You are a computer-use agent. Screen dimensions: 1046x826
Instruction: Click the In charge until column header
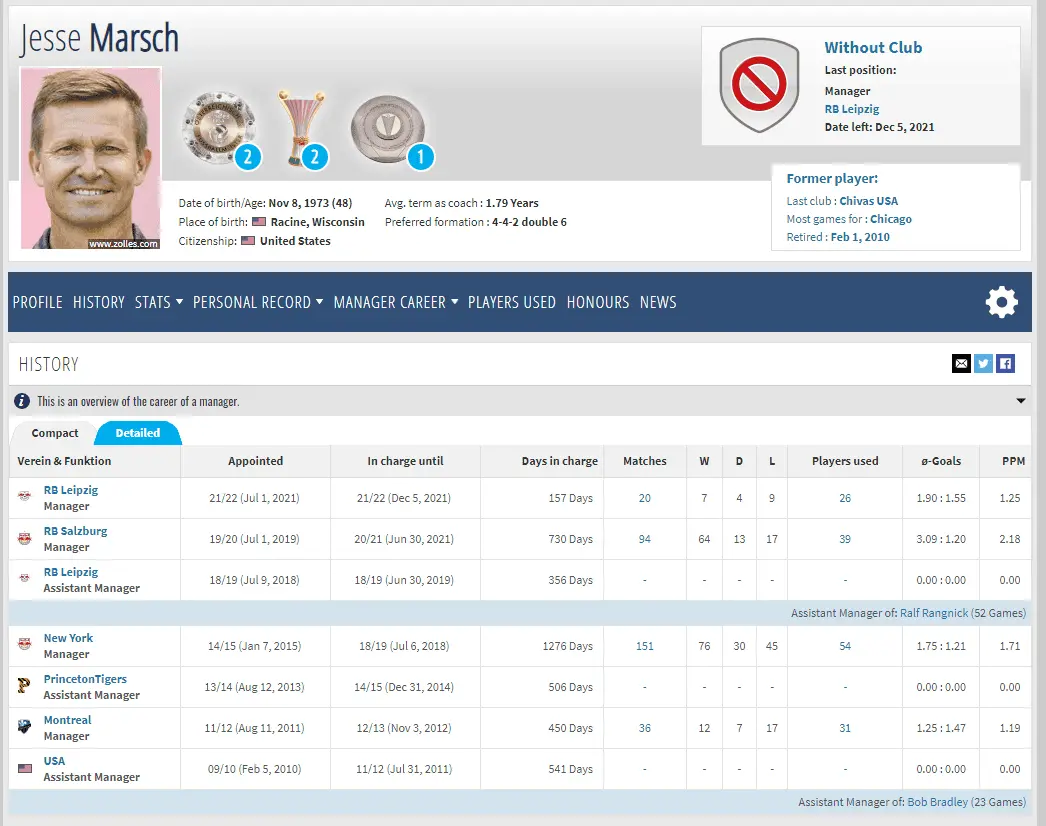click(405, 461)
